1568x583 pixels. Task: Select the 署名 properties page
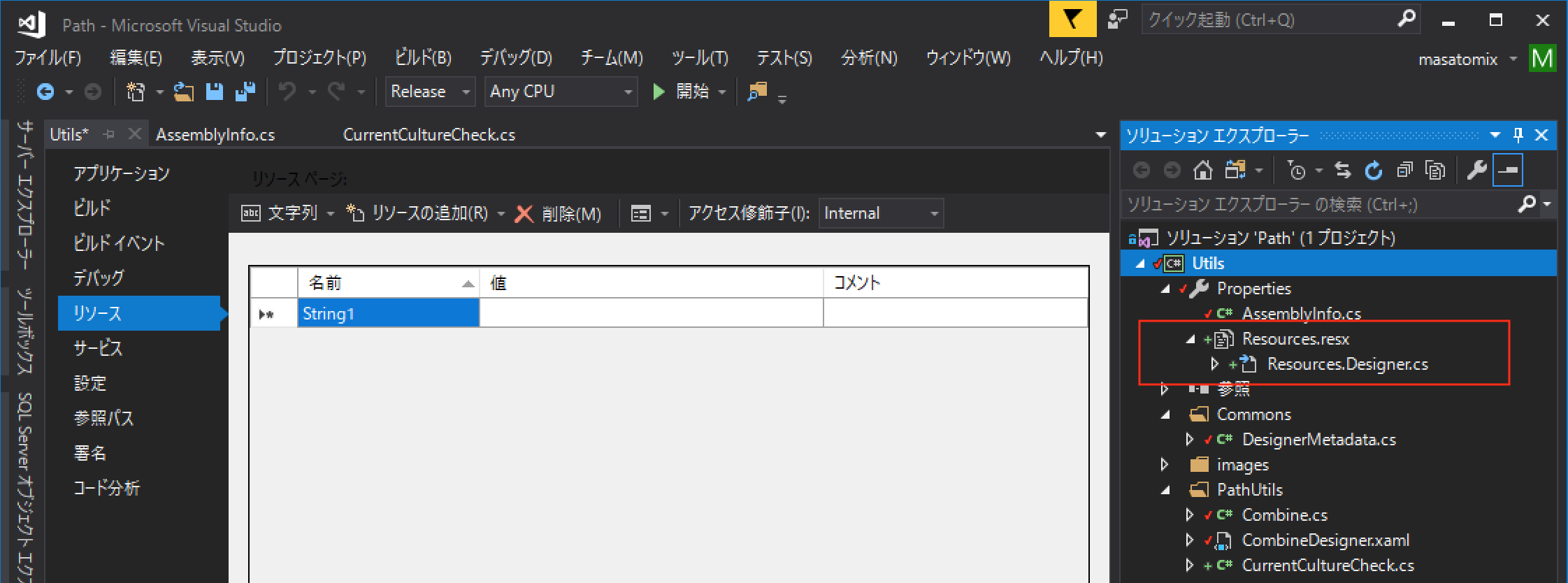click(x=90, y=453)
